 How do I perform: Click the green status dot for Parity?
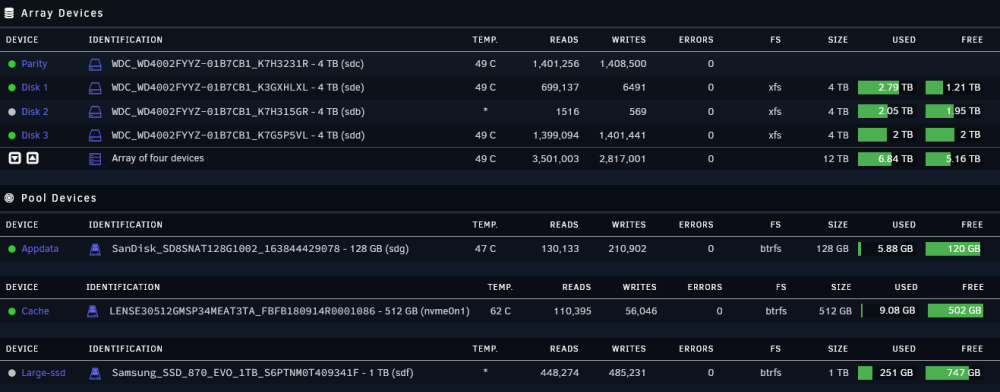coord(11,64)
